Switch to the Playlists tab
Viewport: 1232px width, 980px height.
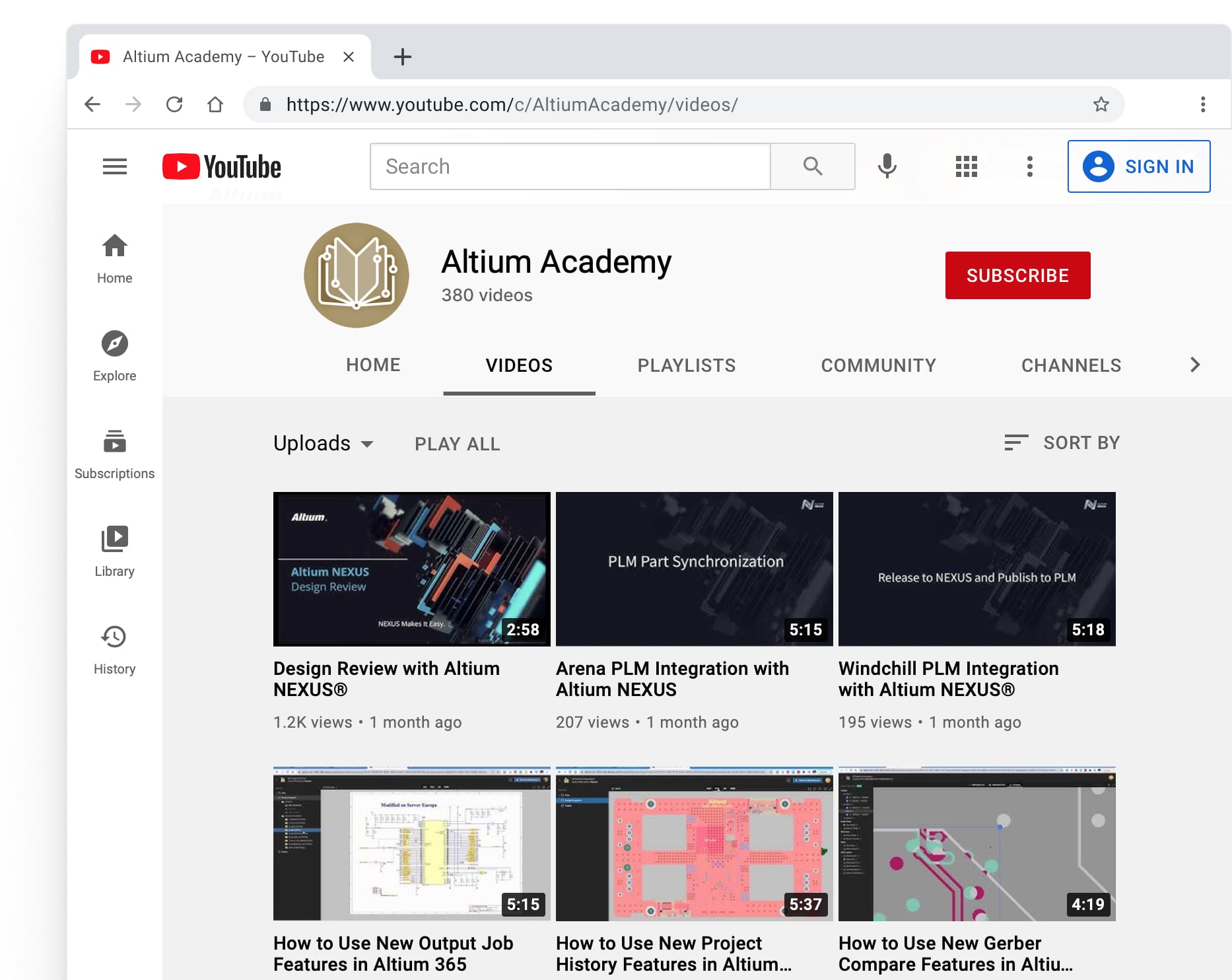click(x=686, y=365)
